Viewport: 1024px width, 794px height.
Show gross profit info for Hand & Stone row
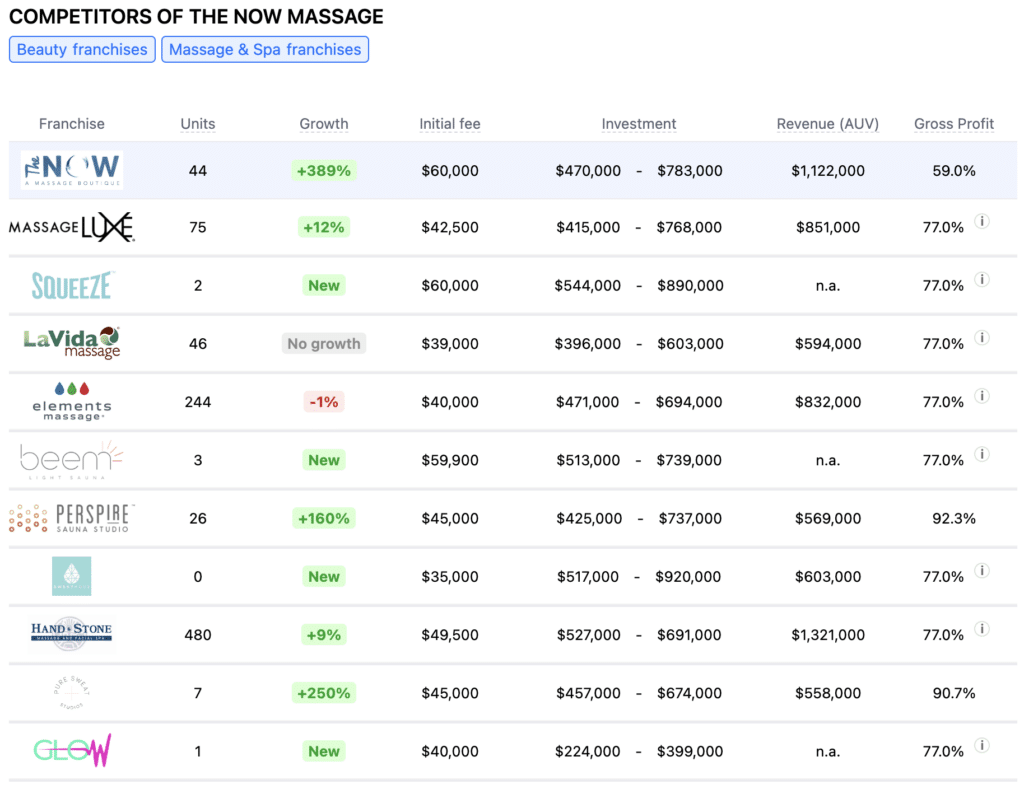coord(982,629)
